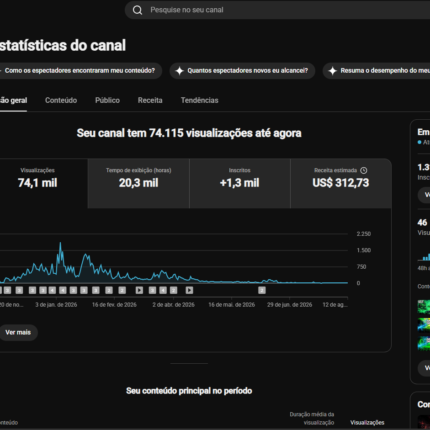430x430 pixels.
Task: Click the '1.500' y-axis label
Action: pos(364,250)
